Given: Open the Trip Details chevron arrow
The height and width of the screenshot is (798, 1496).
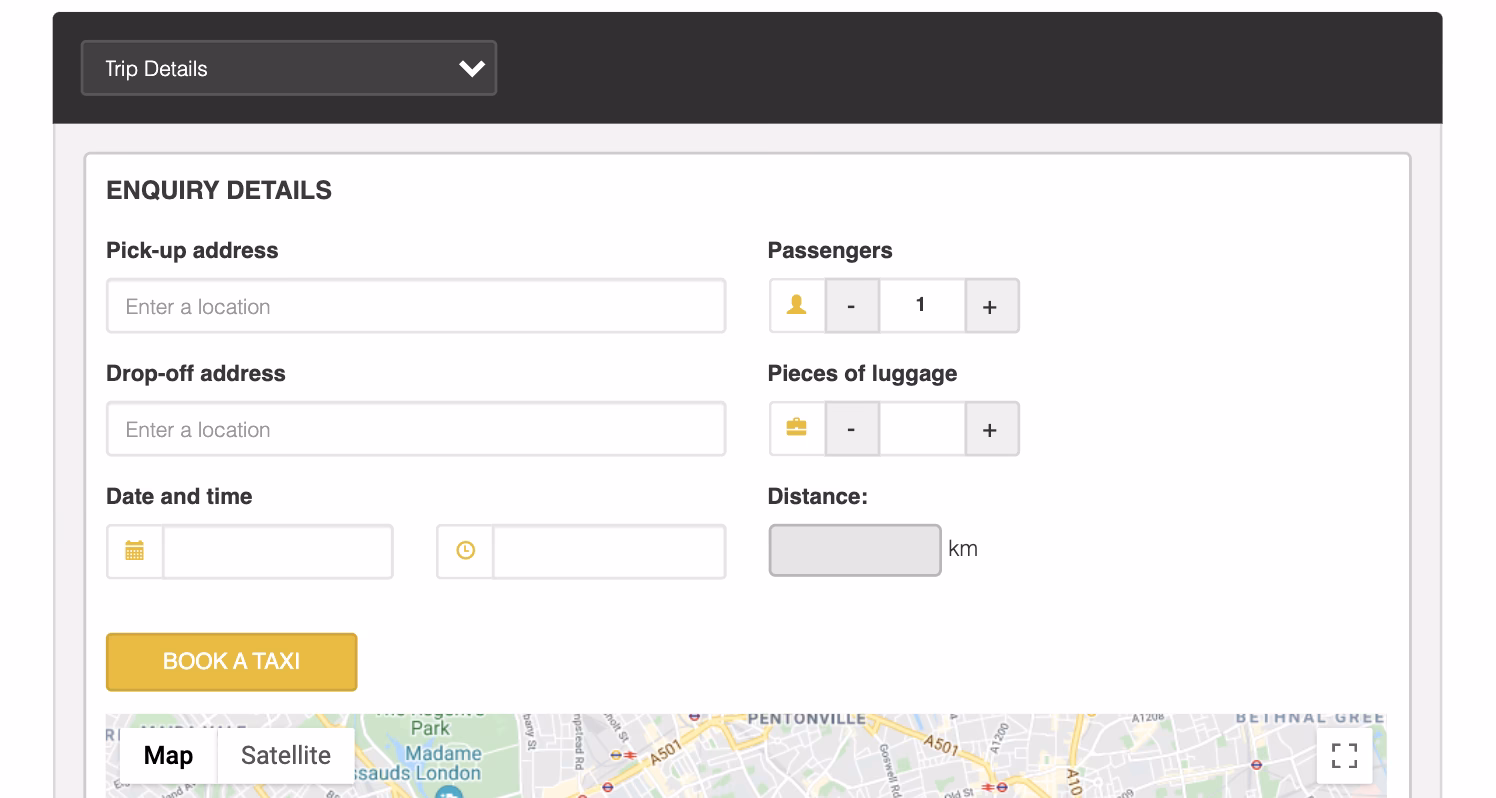Looking at the screenshot, I should point(470,68).
